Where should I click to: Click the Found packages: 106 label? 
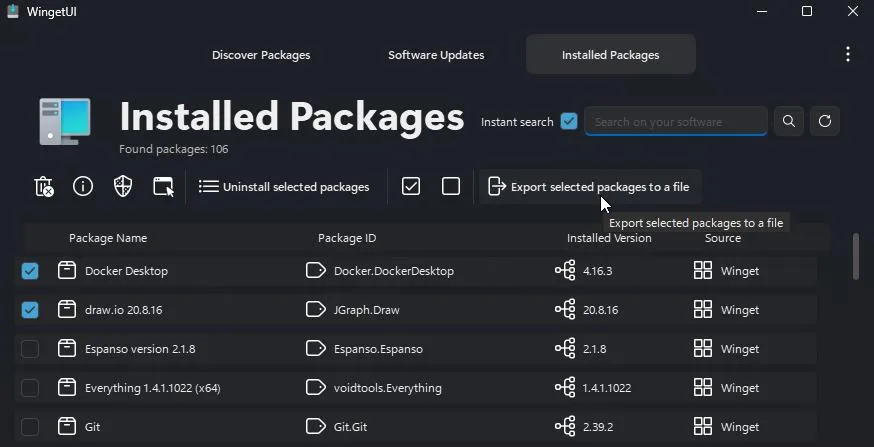coord(174,149)
